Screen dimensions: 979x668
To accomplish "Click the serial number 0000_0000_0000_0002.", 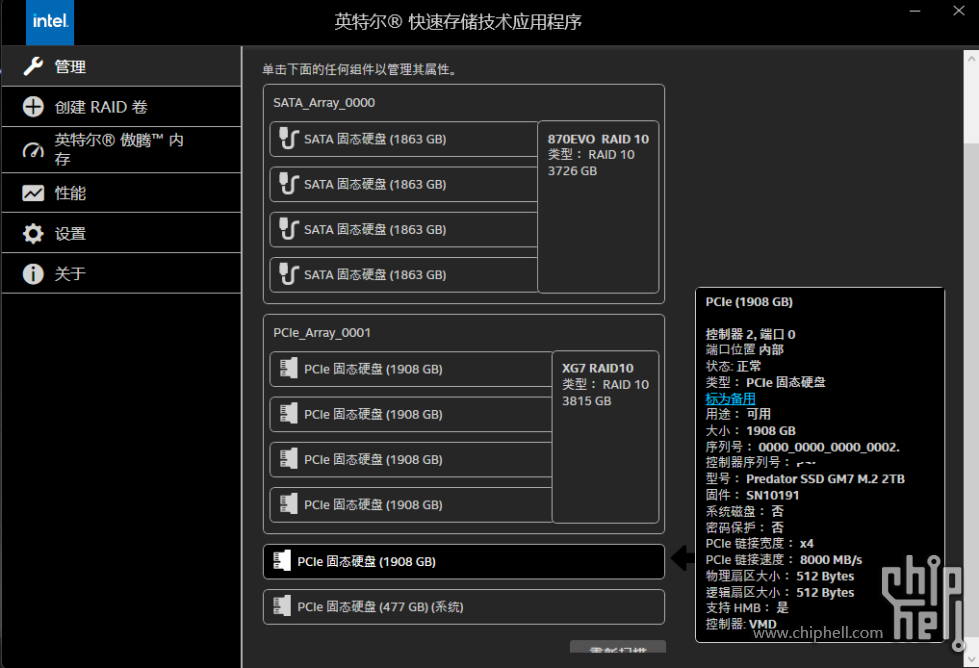I will 829,447.
